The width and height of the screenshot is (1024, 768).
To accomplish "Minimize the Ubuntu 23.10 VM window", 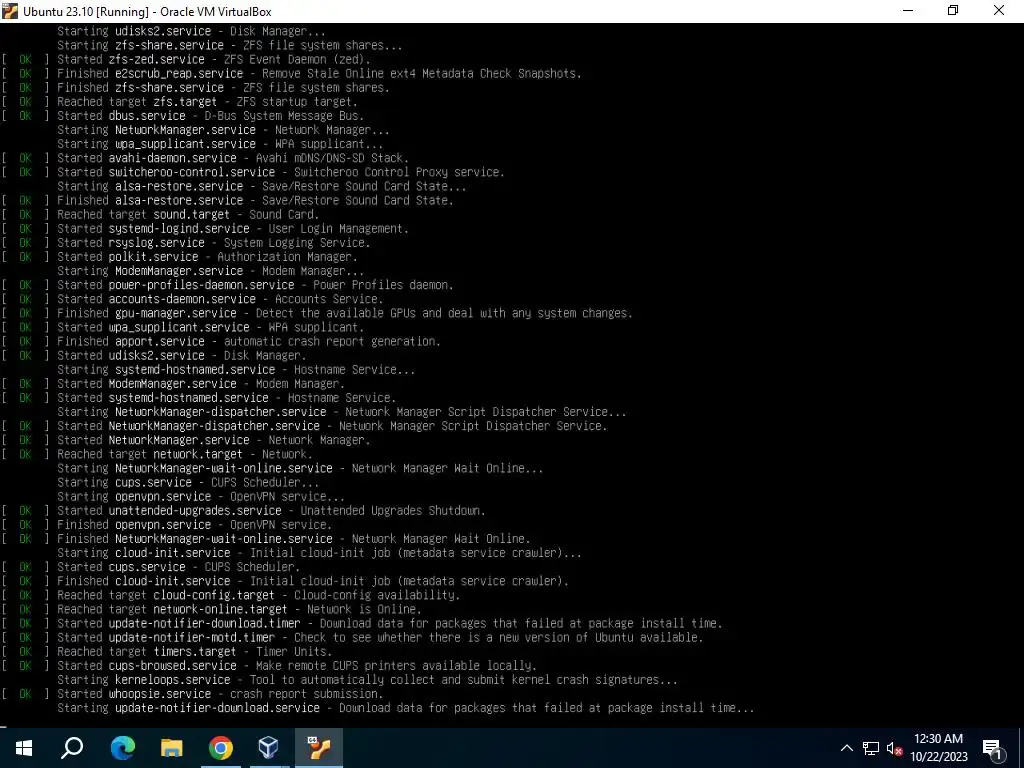I will click(908, 11).
